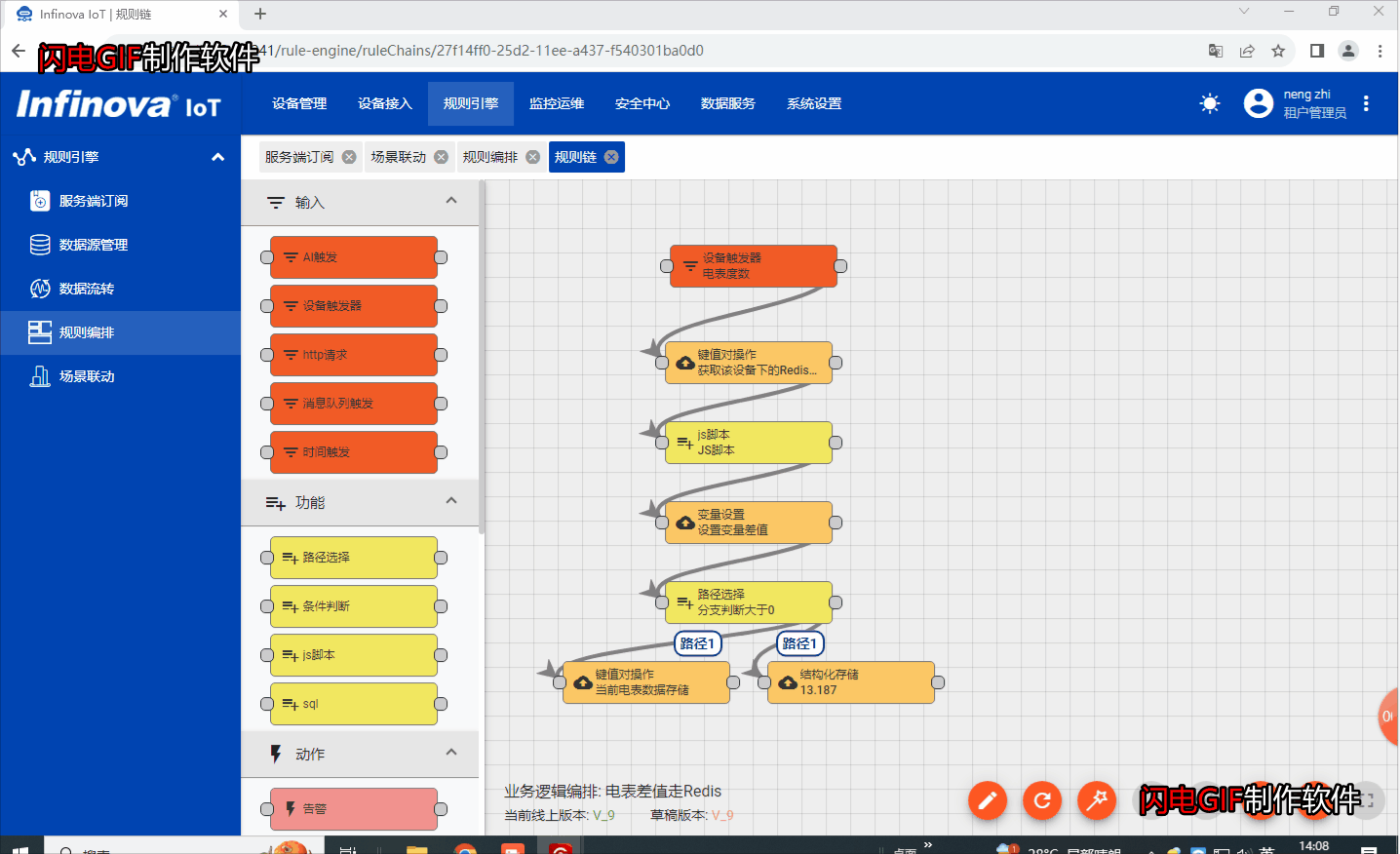
Task: Open the browser translate icon
Action: point(1216,51)
